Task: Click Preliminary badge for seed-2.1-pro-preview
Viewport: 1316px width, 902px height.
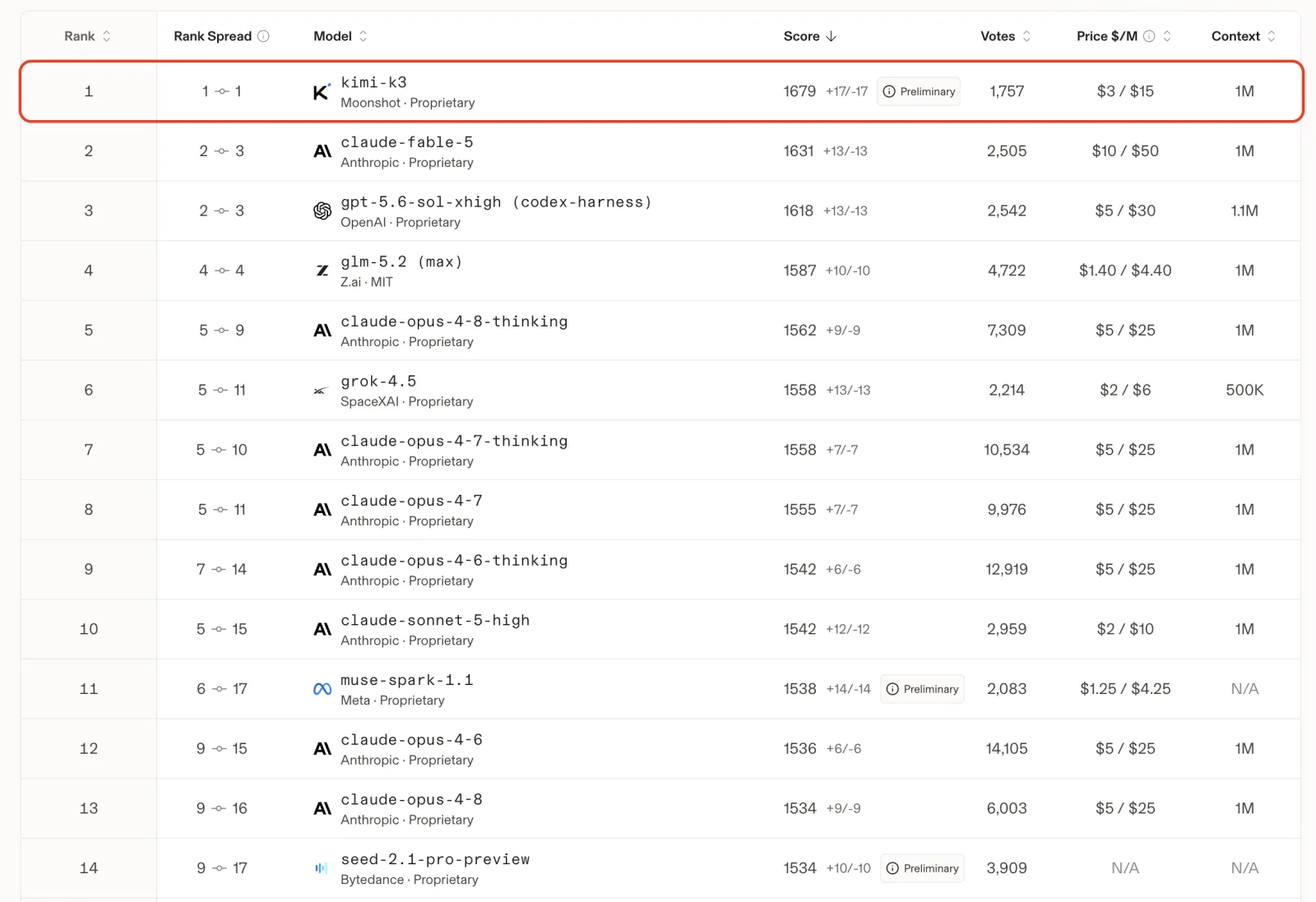Action: click(x=922, y=868)
